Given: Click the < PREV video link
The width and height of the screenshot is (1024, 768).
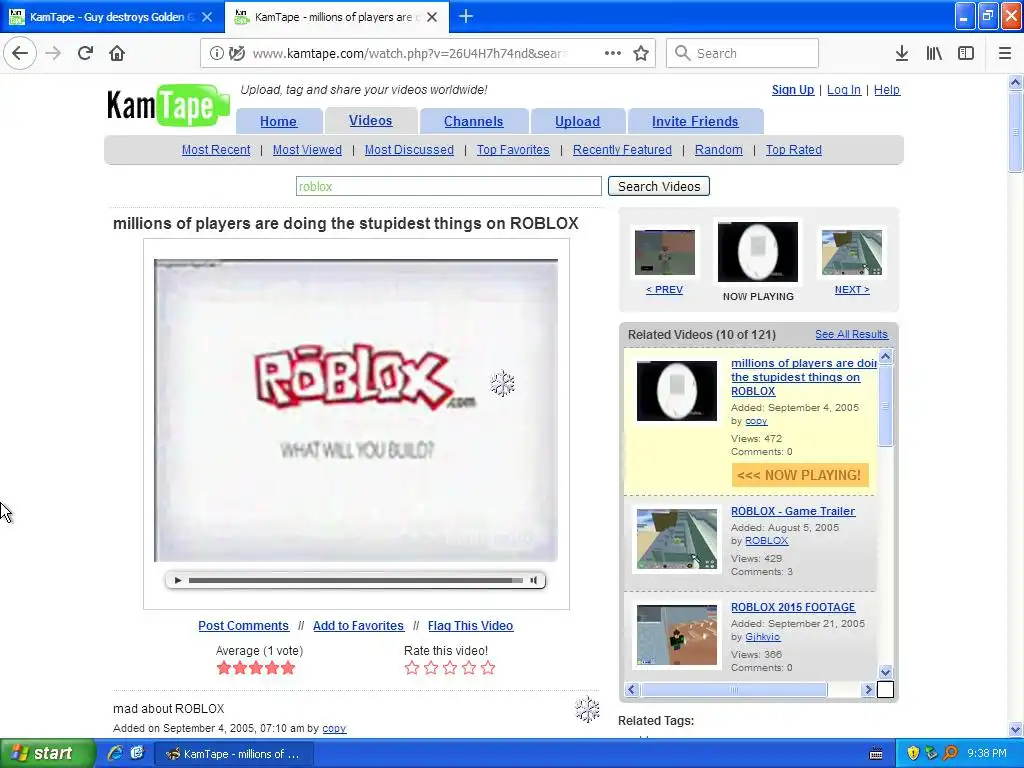Looking at the screenshot, I should 664,289.
